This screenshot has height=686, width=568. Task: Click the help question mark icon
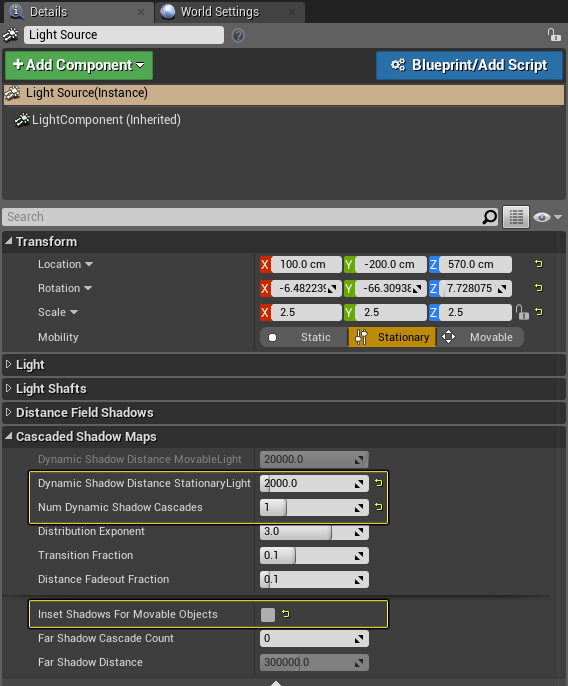[x=238, y=35]
